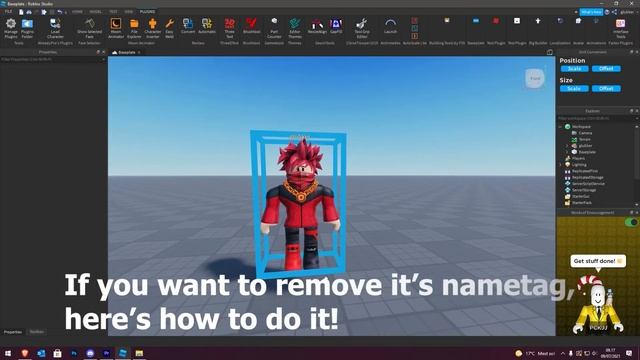Open the Character Inserter plugin

[153, 28]
